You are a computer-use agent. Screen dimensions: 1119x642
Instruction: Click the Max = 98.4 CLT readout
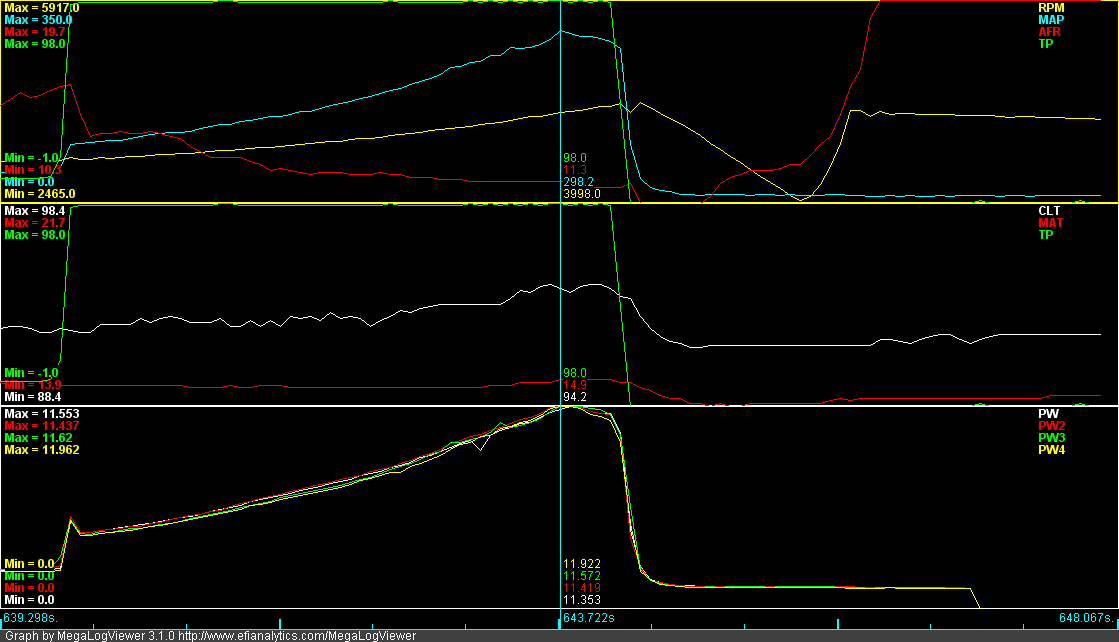pos(34,211)
